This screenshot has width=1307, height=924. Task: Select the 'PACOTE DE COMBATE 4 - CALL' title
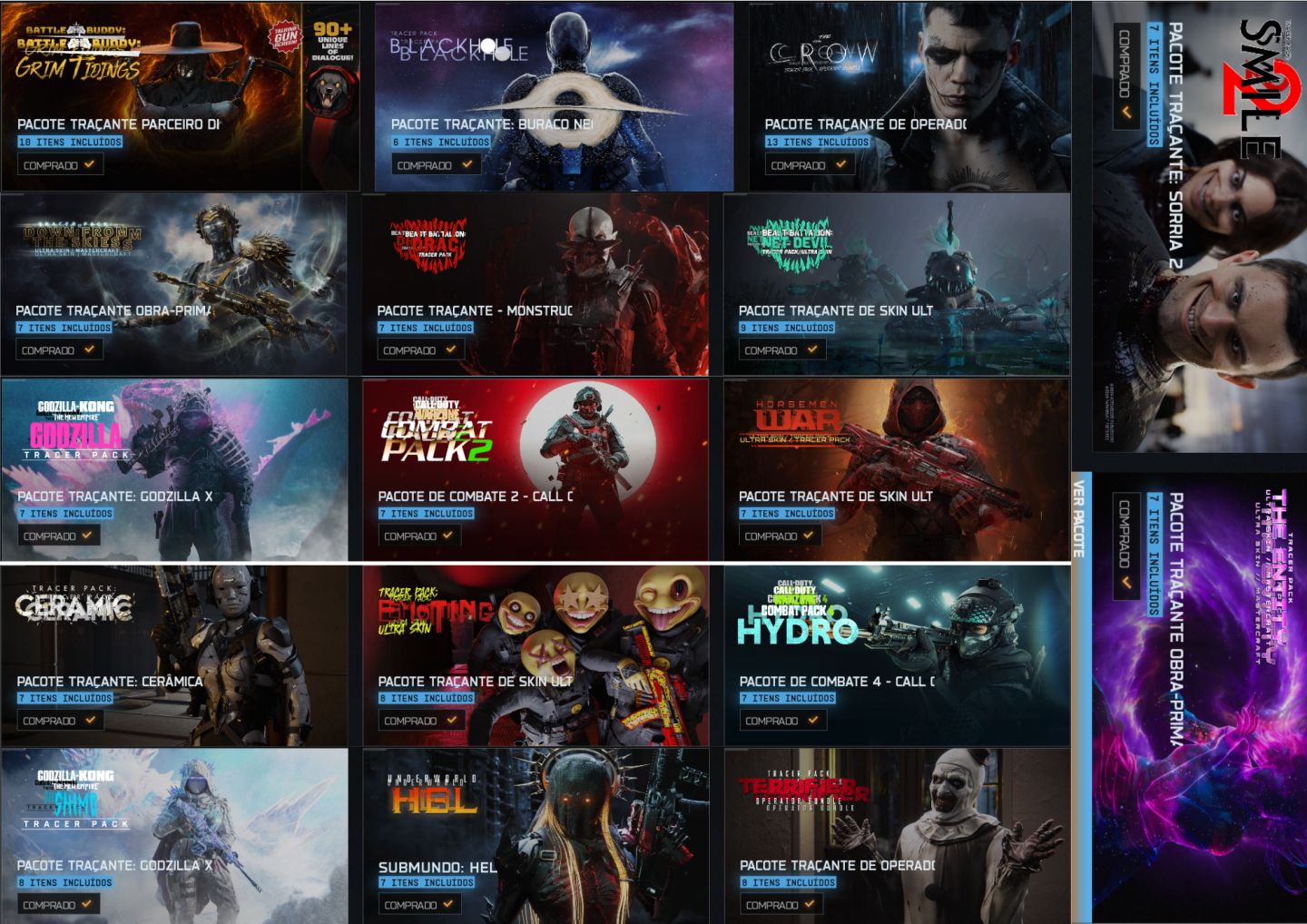(x=837, y=682)
